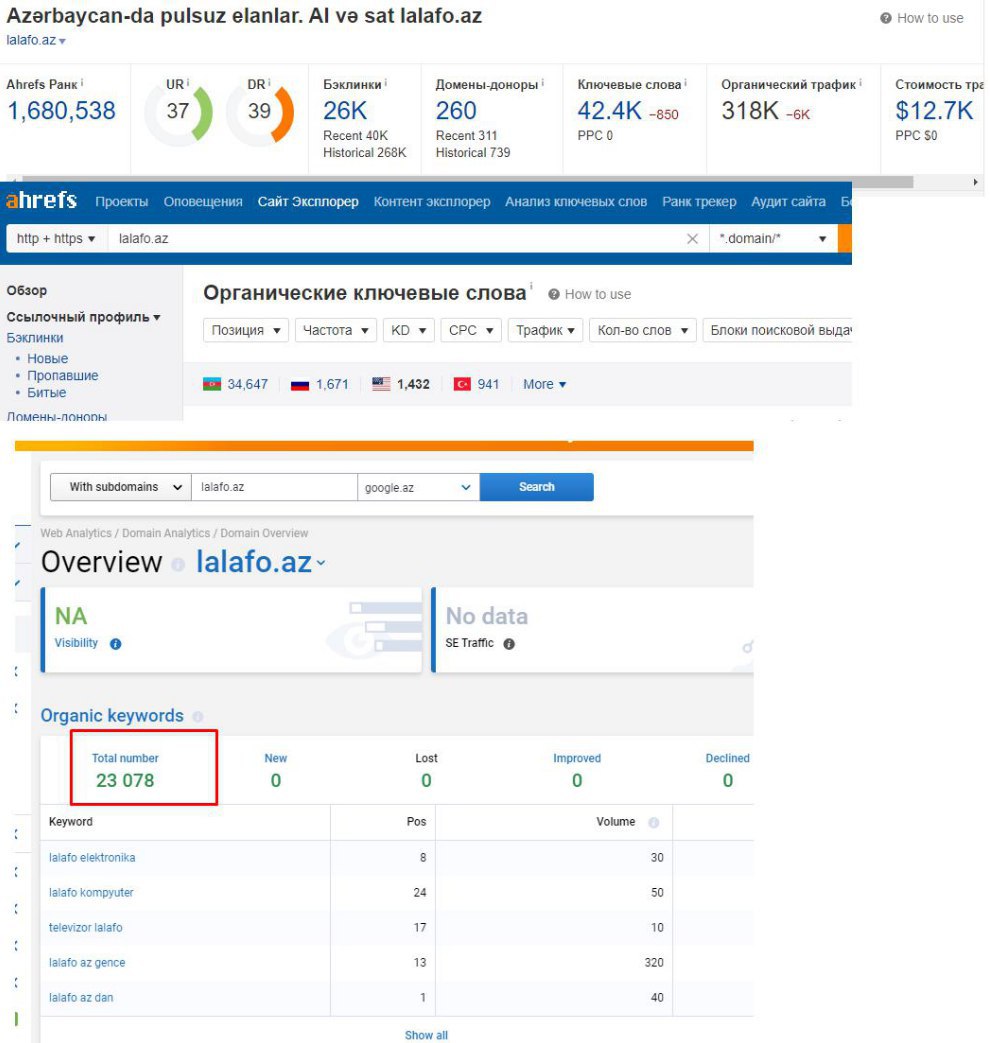Open the google.az search engine dropdown
990x1043 pixels.
pyautogui.click(x=418, y=487)
